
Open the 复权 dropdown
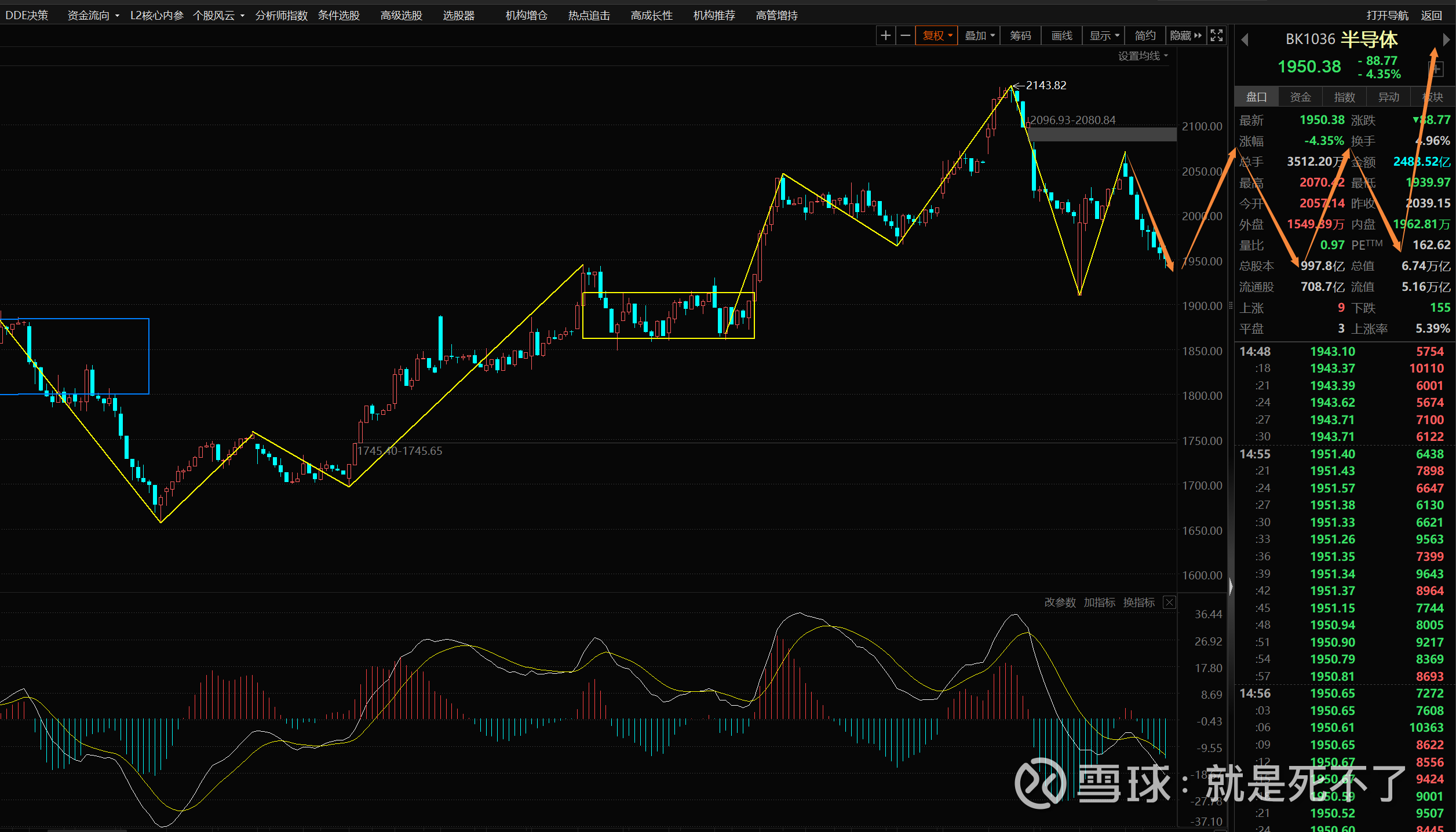[x=936, y=36]
